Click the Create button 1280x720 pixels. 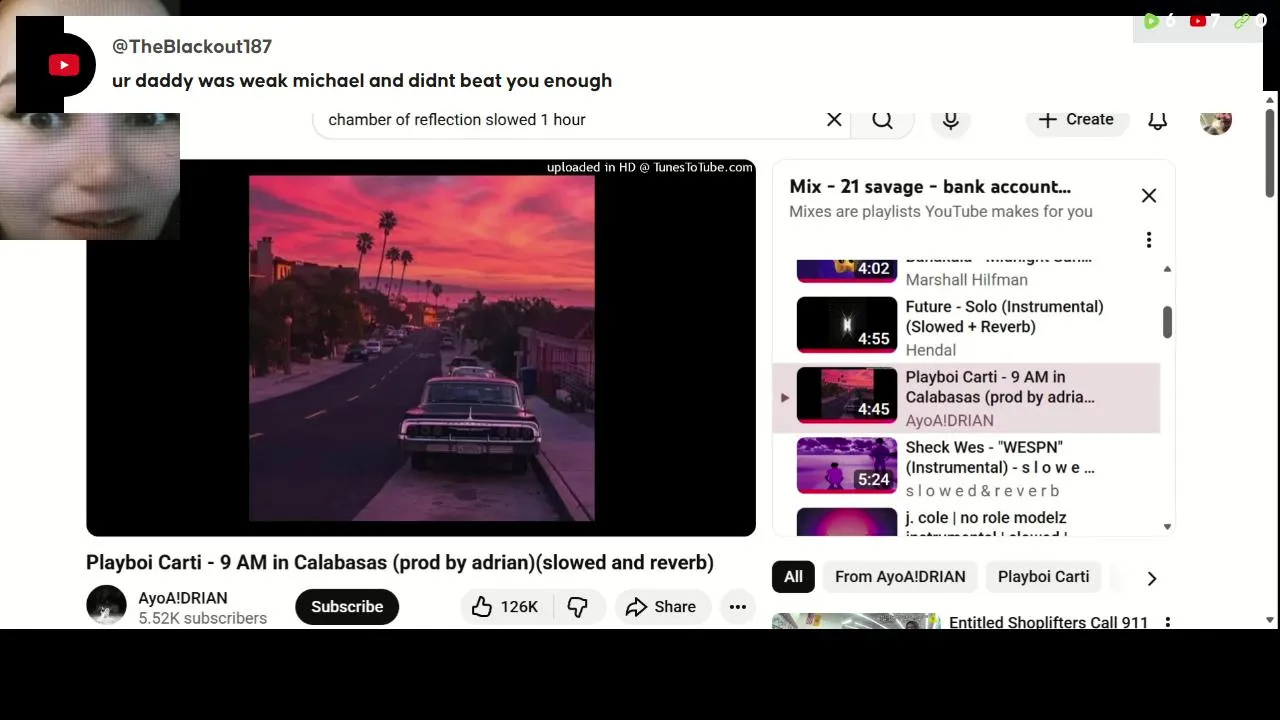[x=1076, y=120]
